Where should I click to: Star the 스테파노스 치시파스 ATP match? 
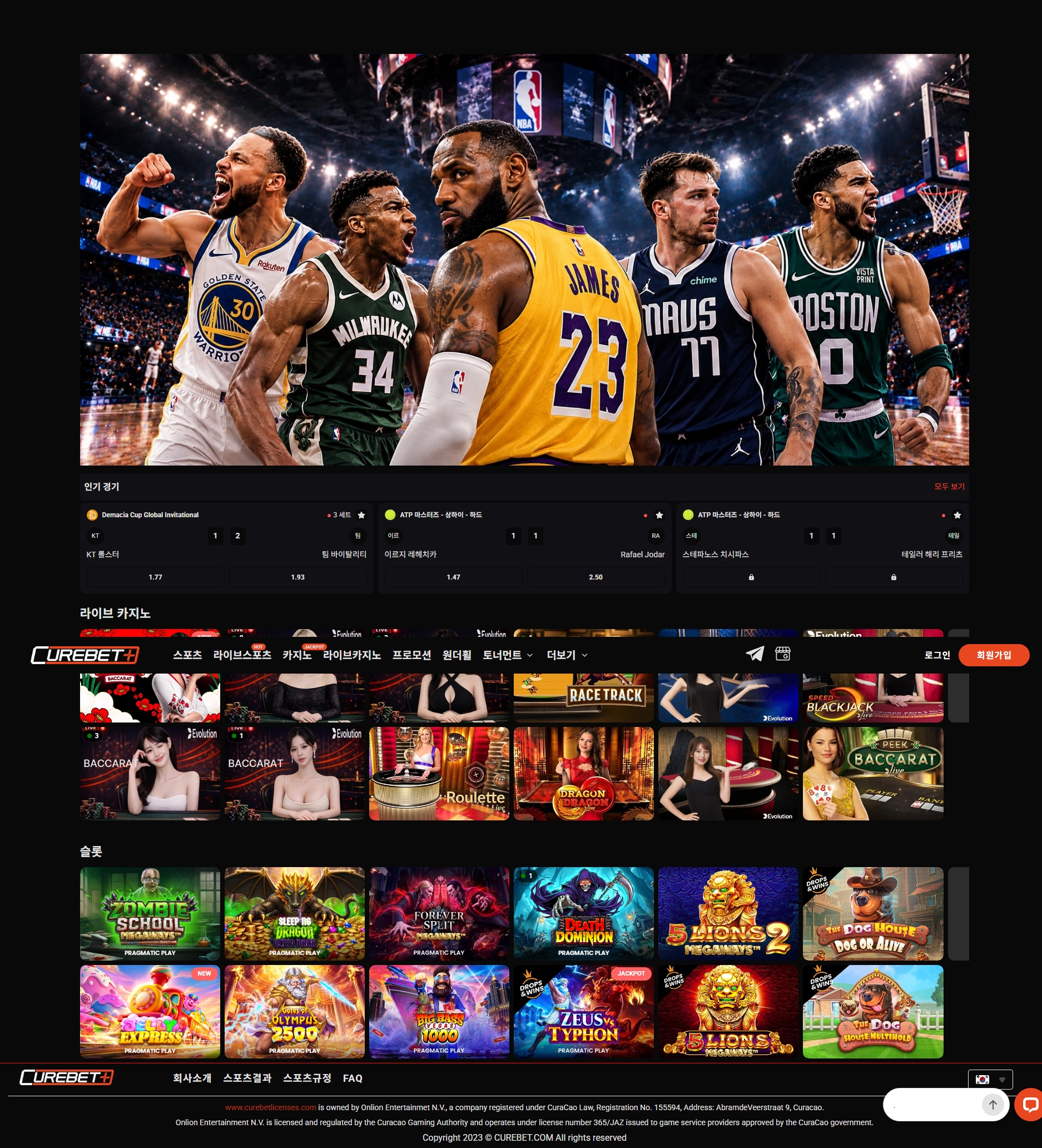pos(957,515)
